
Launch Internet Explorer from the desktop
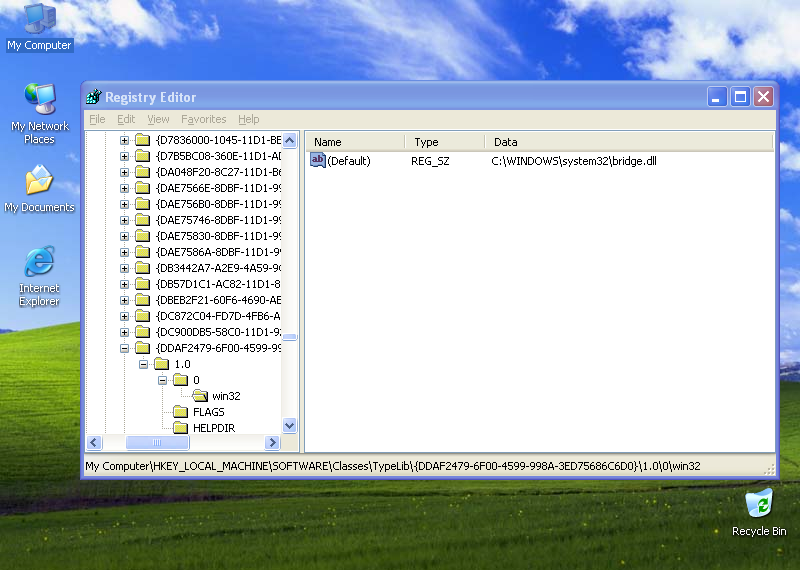39,263
